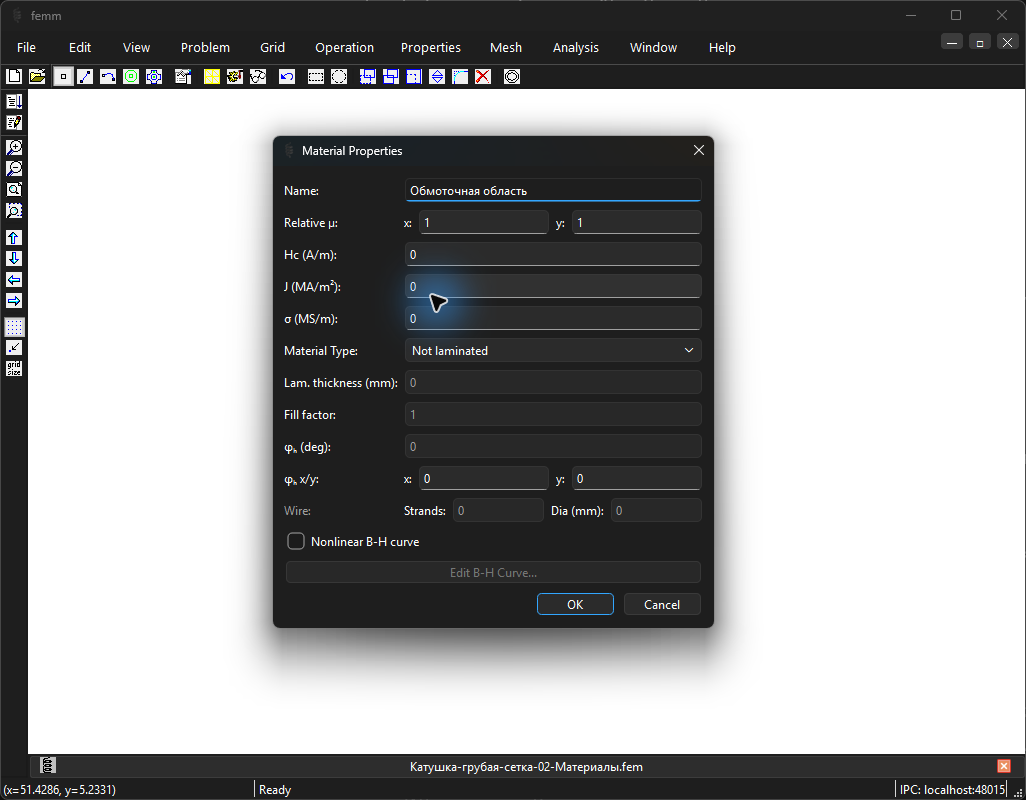Screen dimensions: 1026x800
Task: Click the σ (MS/m) input field
Action: coord(553,319)
